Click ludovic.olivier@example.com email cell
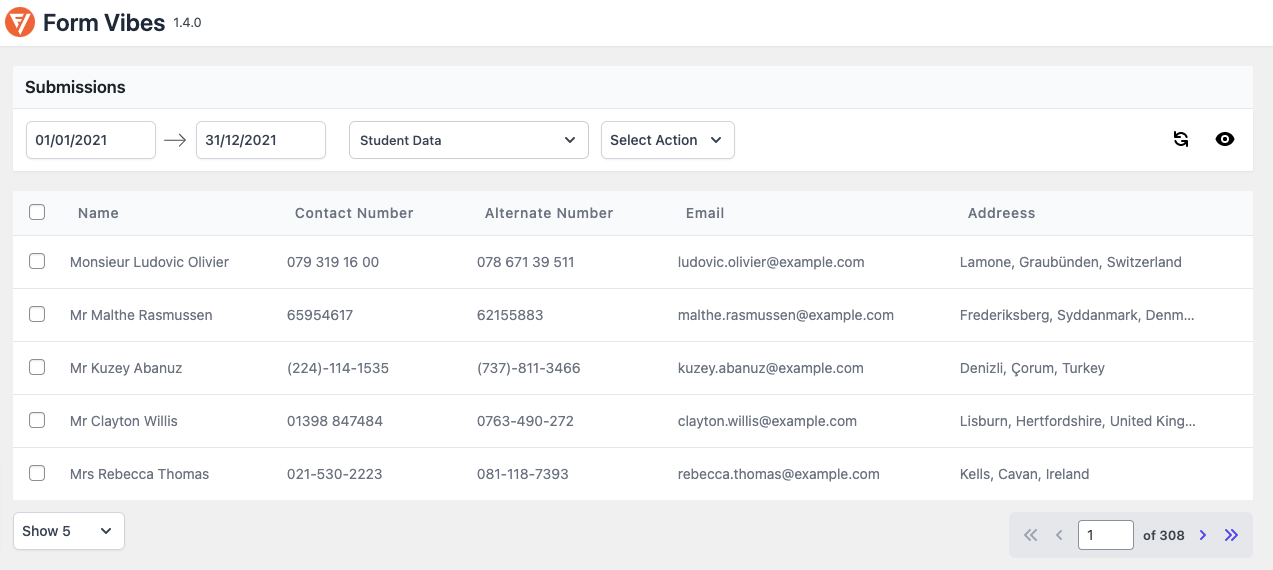The image size is (1273, 570). (x=771, y=262)
